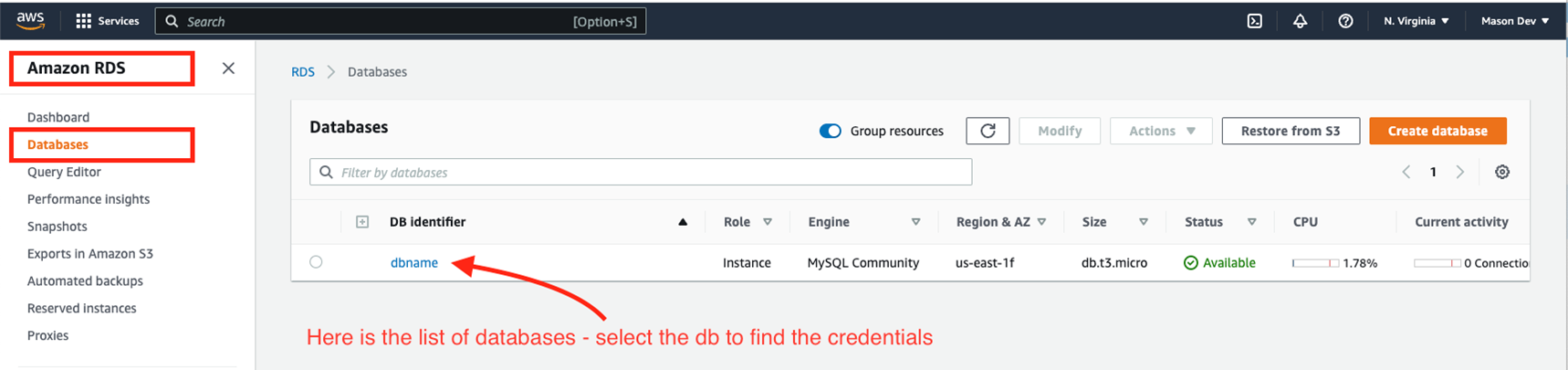Open Performance insights in sidebar
Viewport: 1568px width, 370px height.
[x=89, y=199]
